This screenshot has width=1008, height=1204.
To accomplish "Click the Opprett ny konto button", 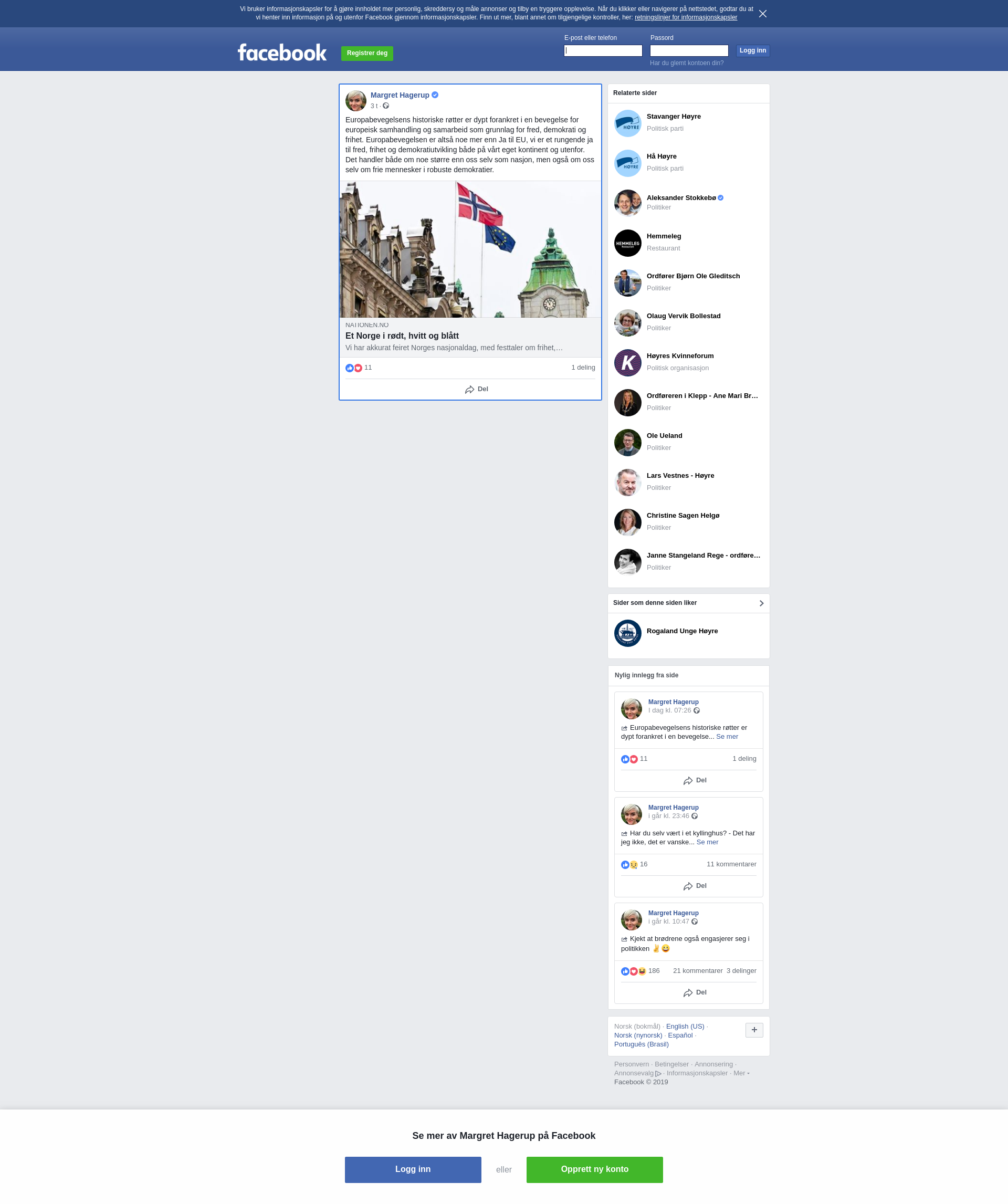I will [595, 1169].
